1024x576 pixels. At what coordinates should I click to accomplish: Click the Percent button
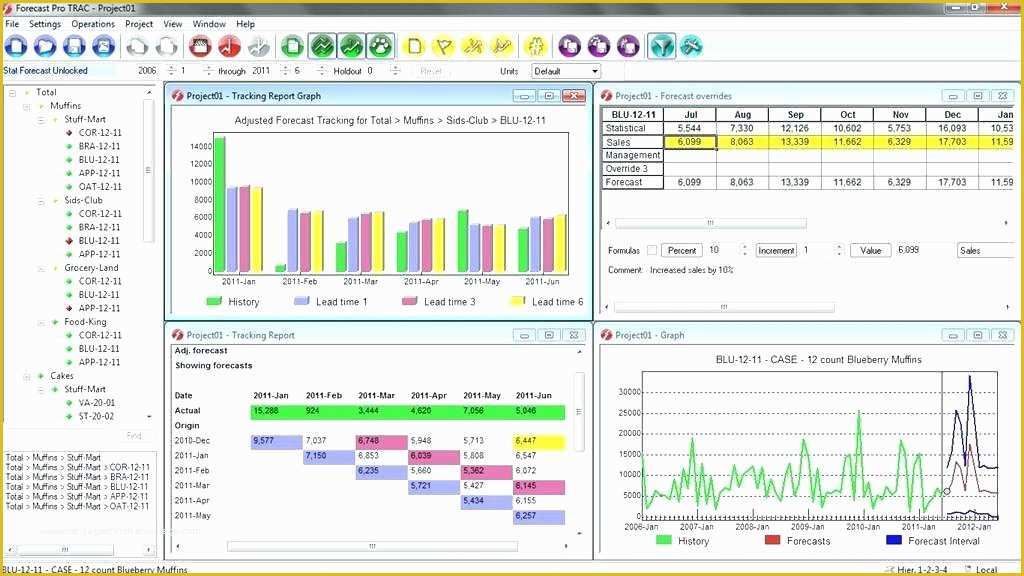(682, 250)
